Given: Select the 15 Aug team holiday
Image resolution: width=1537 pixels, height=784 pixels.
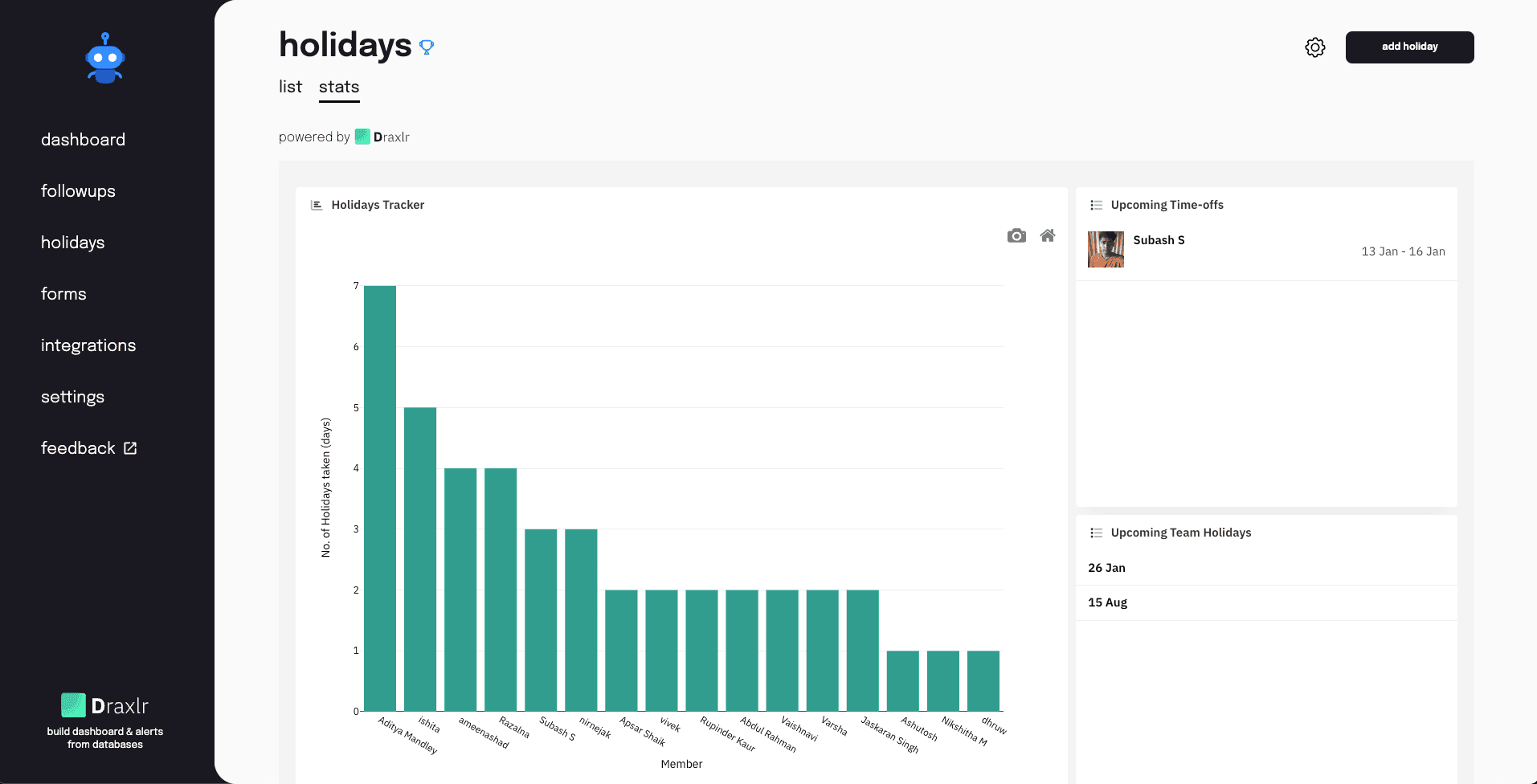Looking at the screenshot, I should tap(1107, 602).
